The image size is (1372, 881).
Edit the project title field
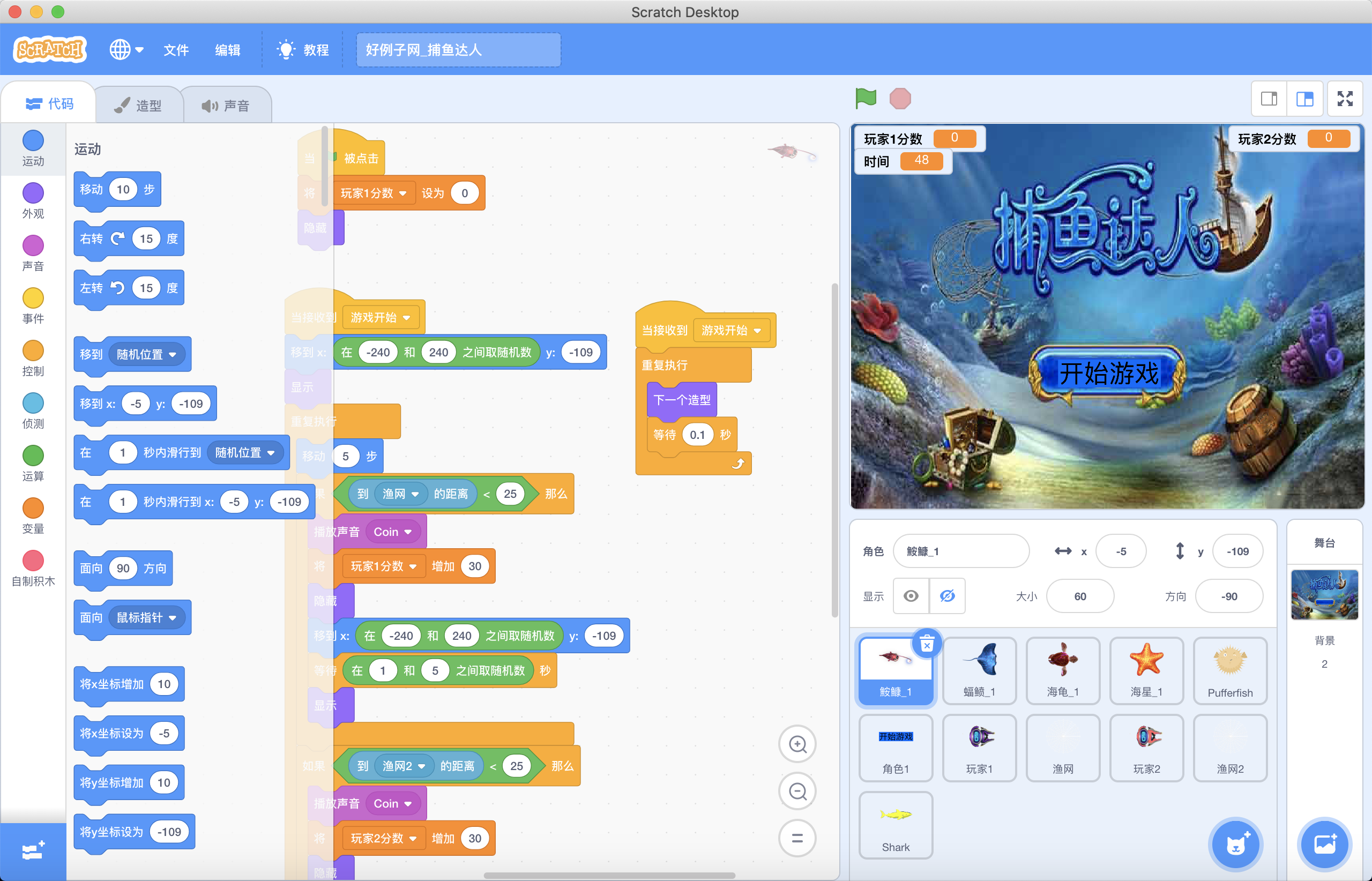click(458, 50)
